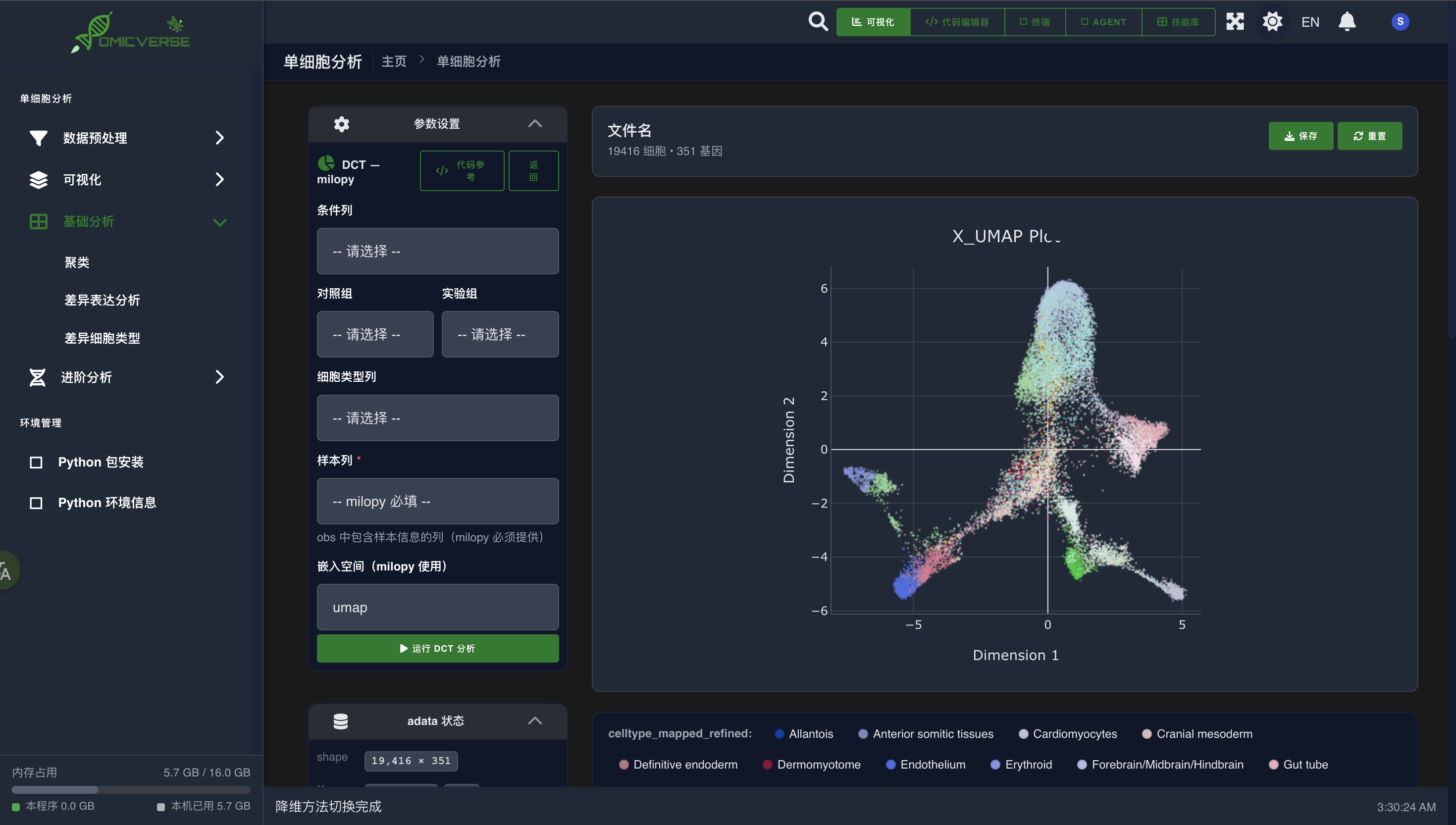The width and height of the screenshot is (1456, 825).
Task: Switch to the 代码编辑器 tab
Action: point(957,21)
